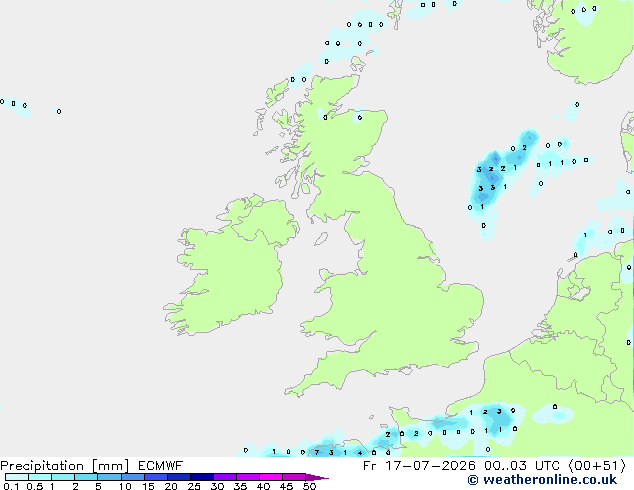This screenshot has height=490, width=634.
Task: Select the 20–25 mm legend color swatch
Action: [179, 477]
